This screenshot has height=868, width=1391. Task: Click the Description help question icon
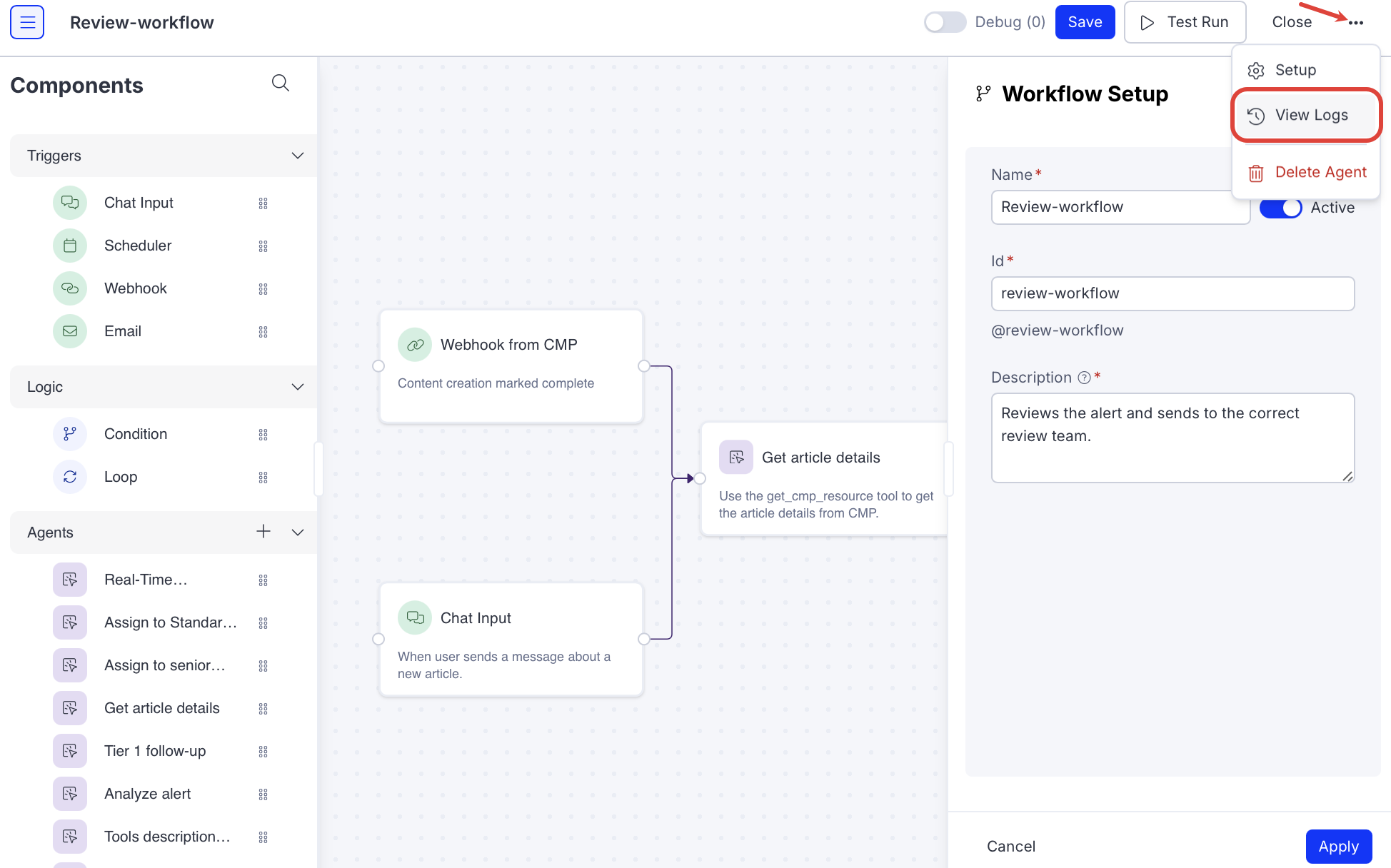pyautogui.click(x=1084, y=378)
